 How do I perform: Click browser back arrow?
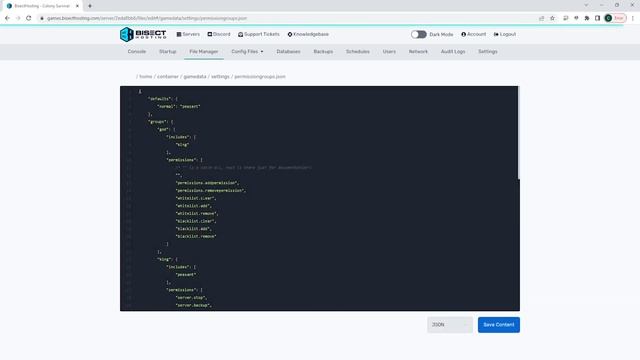click(x=7, y=18)
